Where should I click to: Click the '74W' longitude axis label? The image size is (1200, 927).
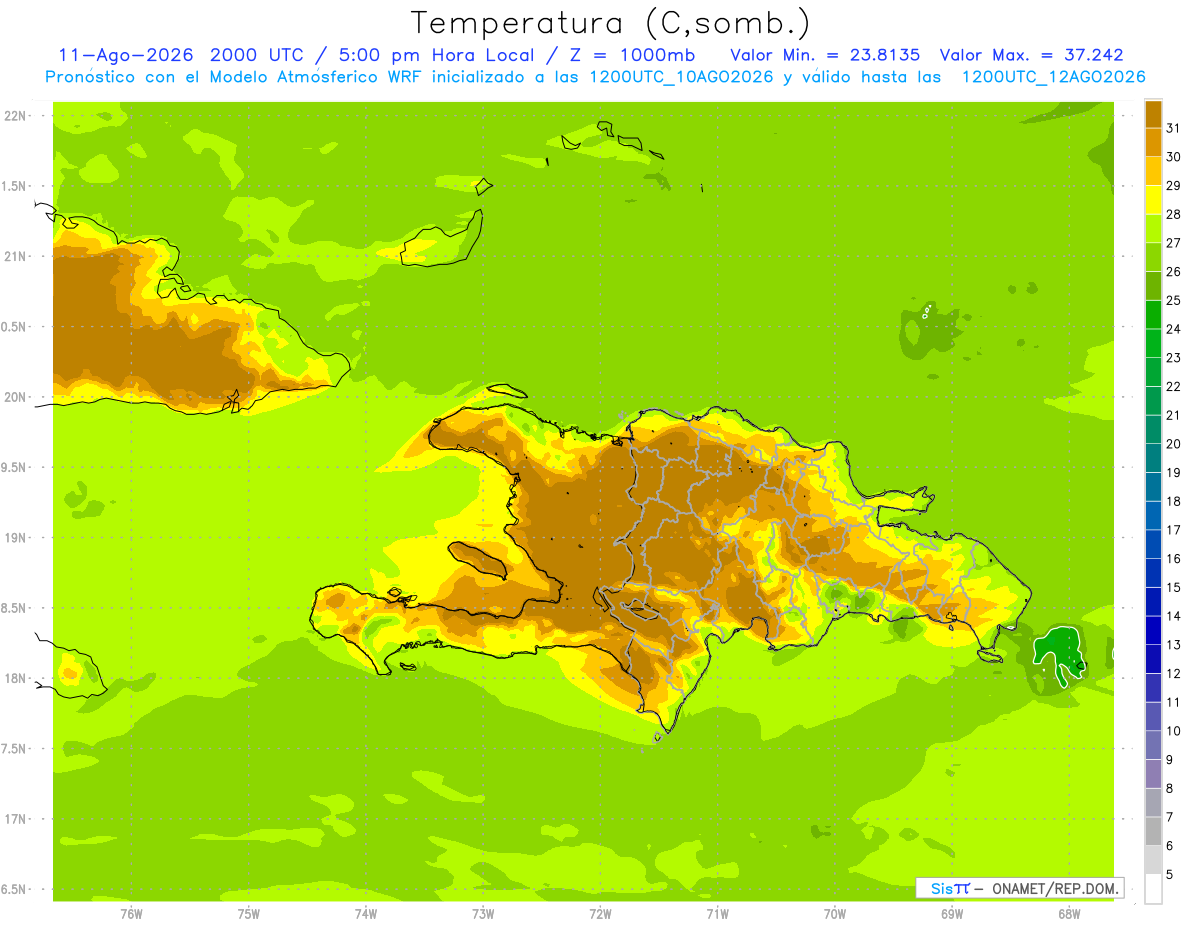pyautogui.click(x=366, y=913)
